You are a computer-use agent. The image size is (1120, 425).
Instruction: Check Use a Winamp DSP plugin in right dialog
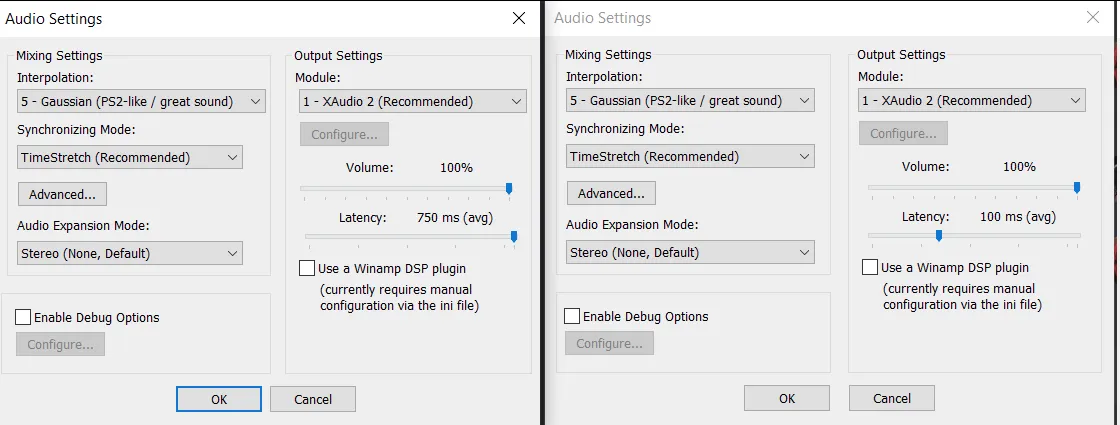[x=870, y=267]
